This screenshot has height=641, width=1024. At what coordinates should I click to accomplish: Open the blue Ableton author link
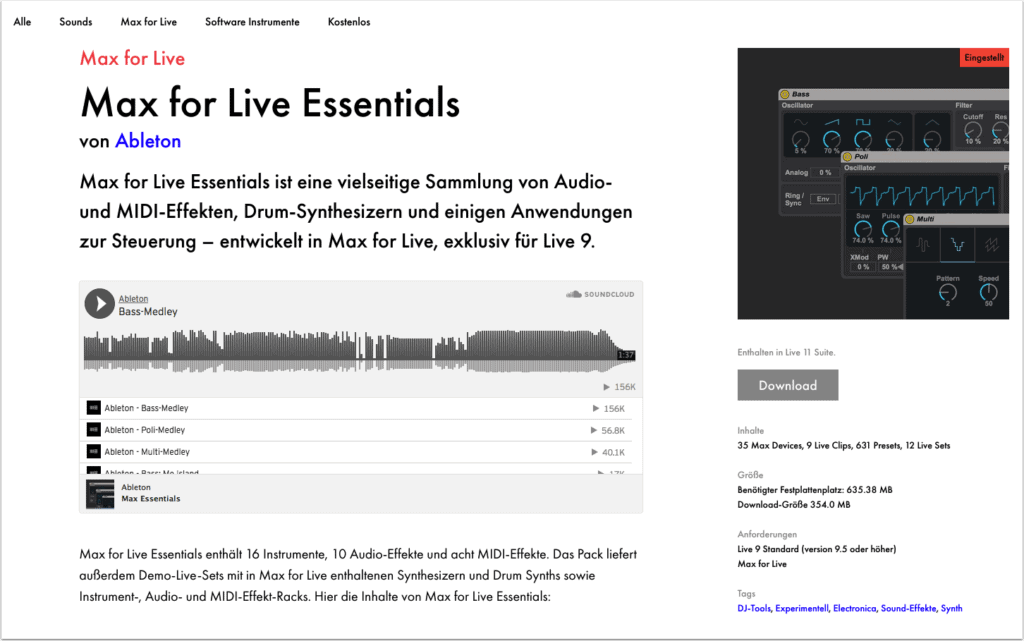pyautogui.click(x=148, y=140)
